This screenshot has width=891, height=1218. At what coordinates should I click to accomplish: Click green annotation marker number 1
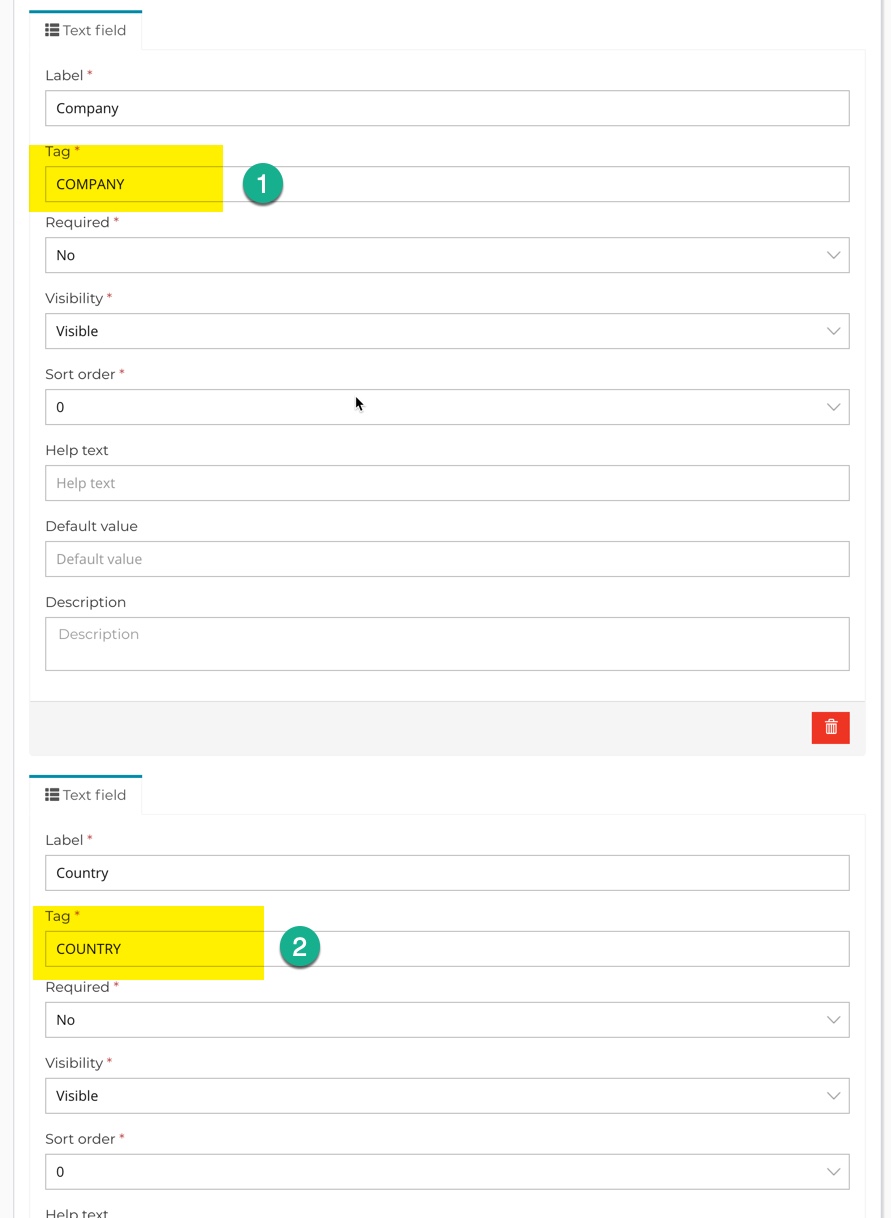pos(262,184)
